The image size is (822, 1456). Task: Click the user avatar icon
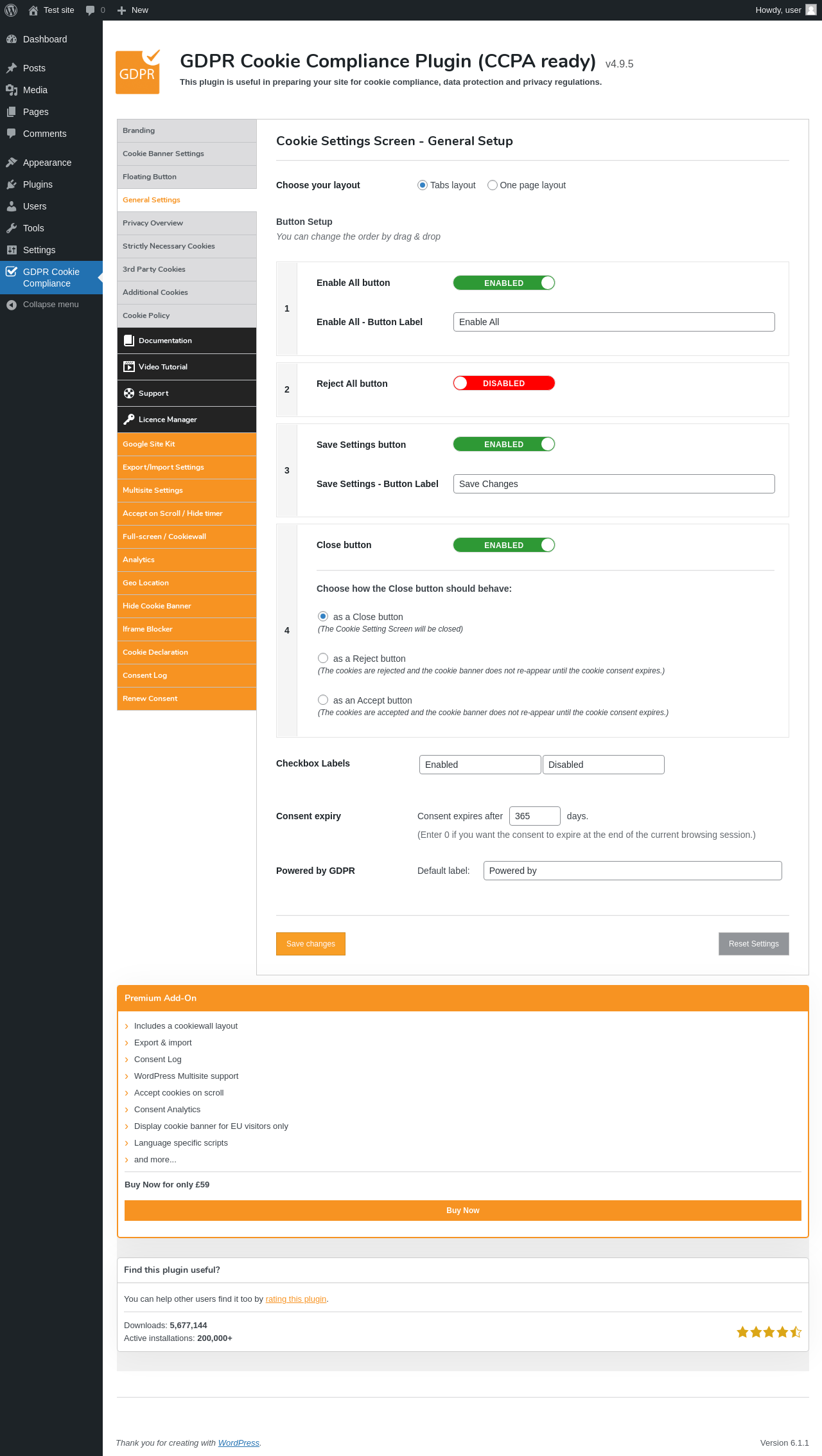click(811, 10)
